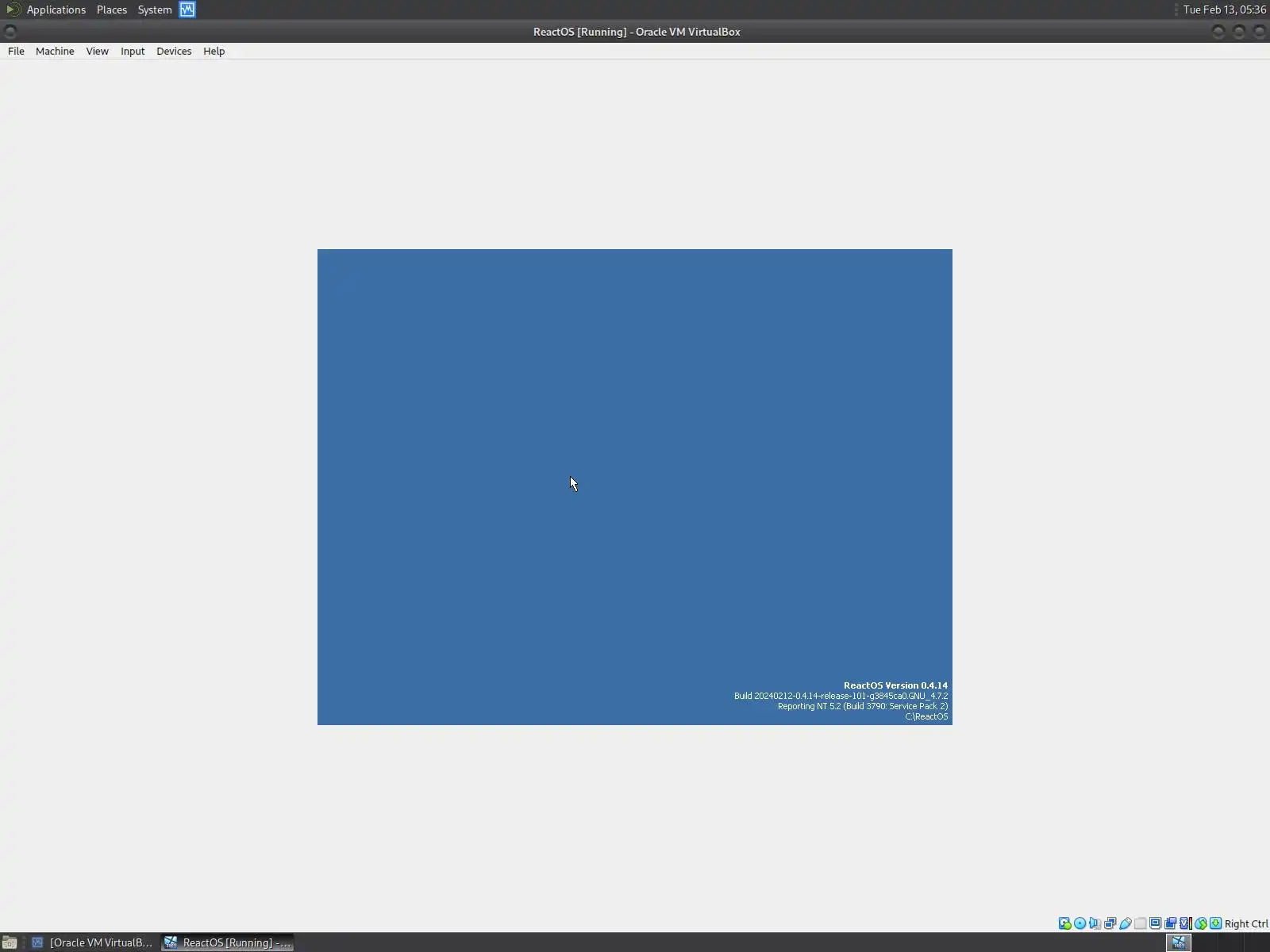Click the network adapter status icon
1270x952 pixels.
(x=1110, y=923)
